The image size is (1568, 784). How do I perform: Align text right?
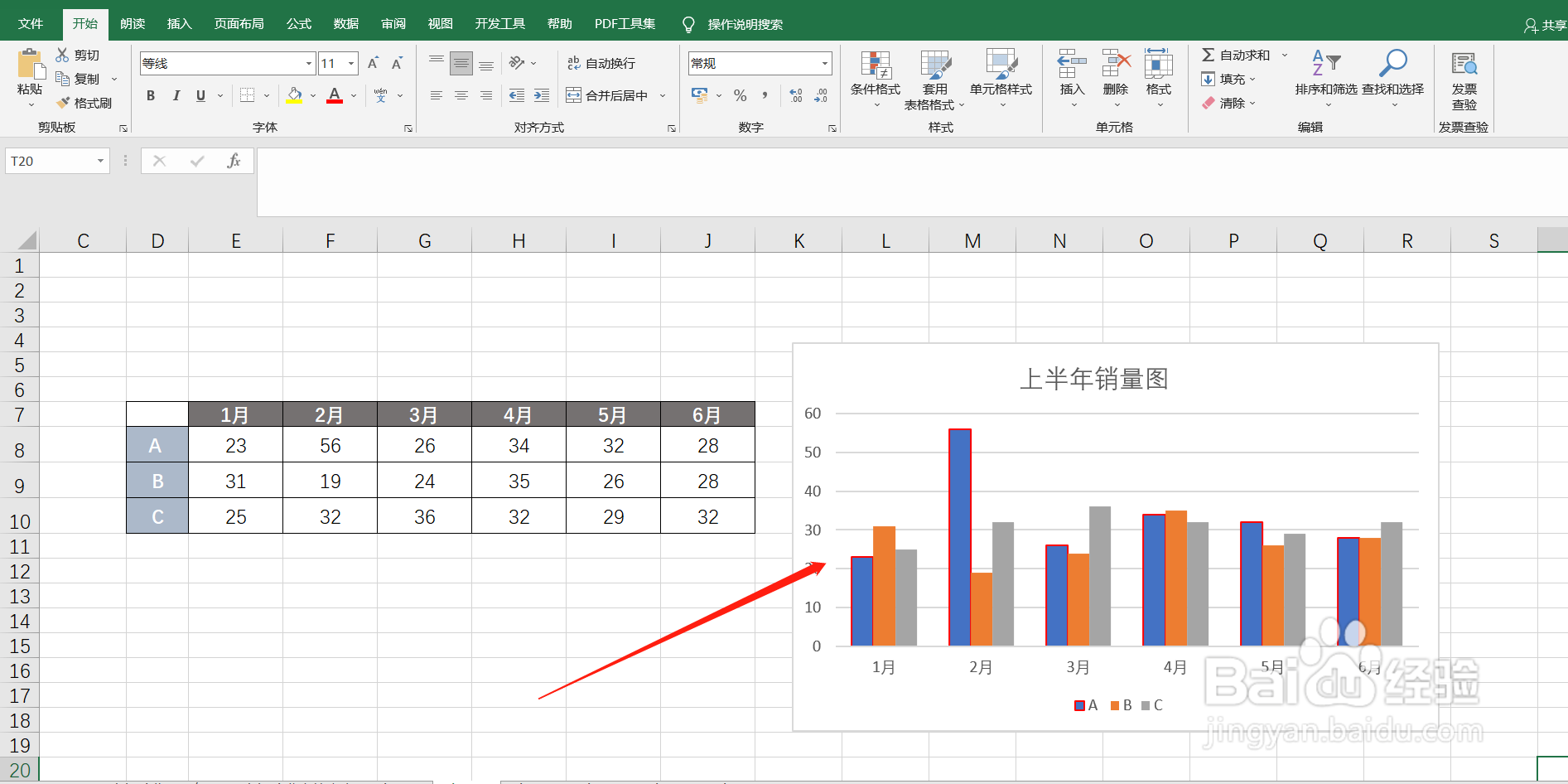(x=486, y=96)
